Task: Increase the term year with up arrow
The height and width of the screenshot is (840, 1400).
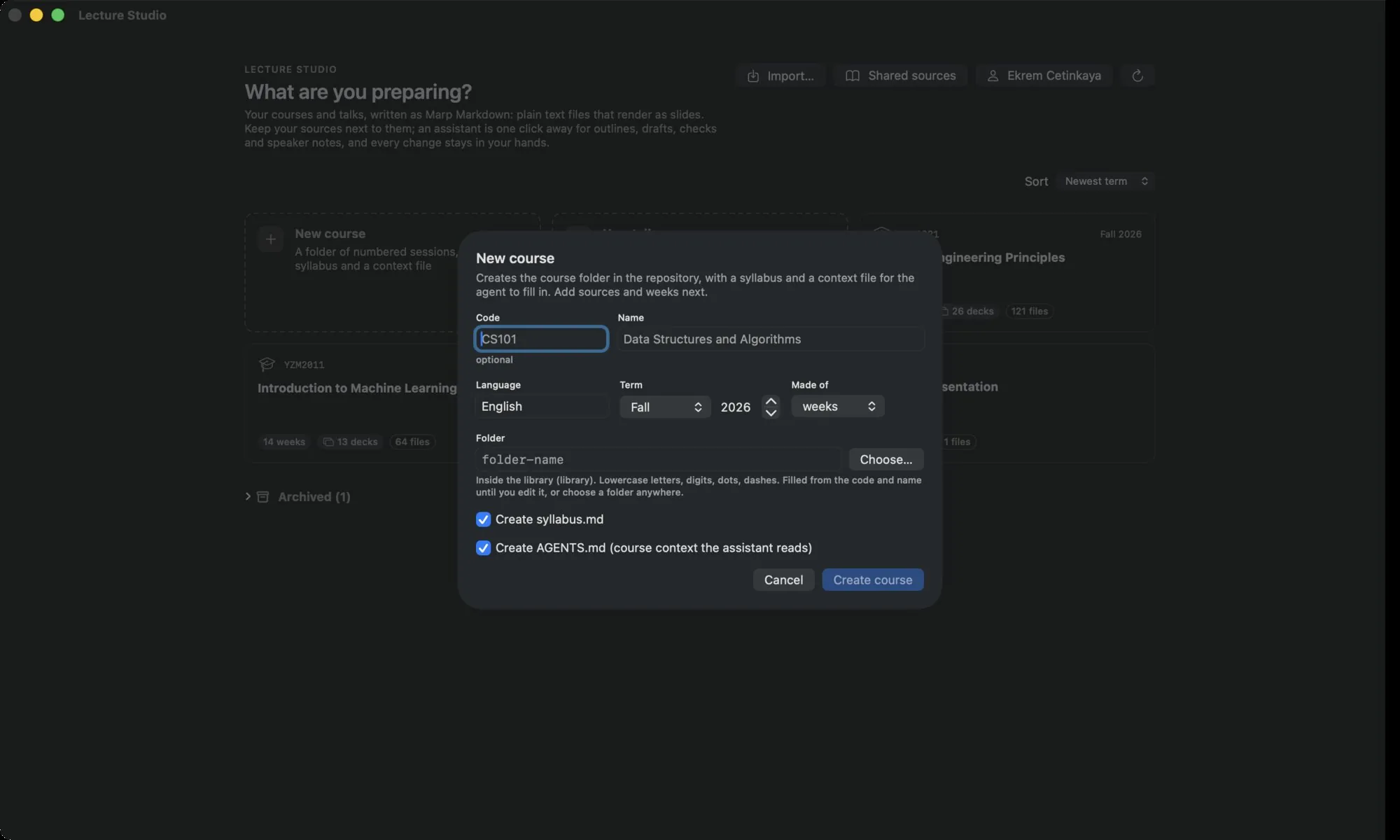Action: (x=771, y=401)
